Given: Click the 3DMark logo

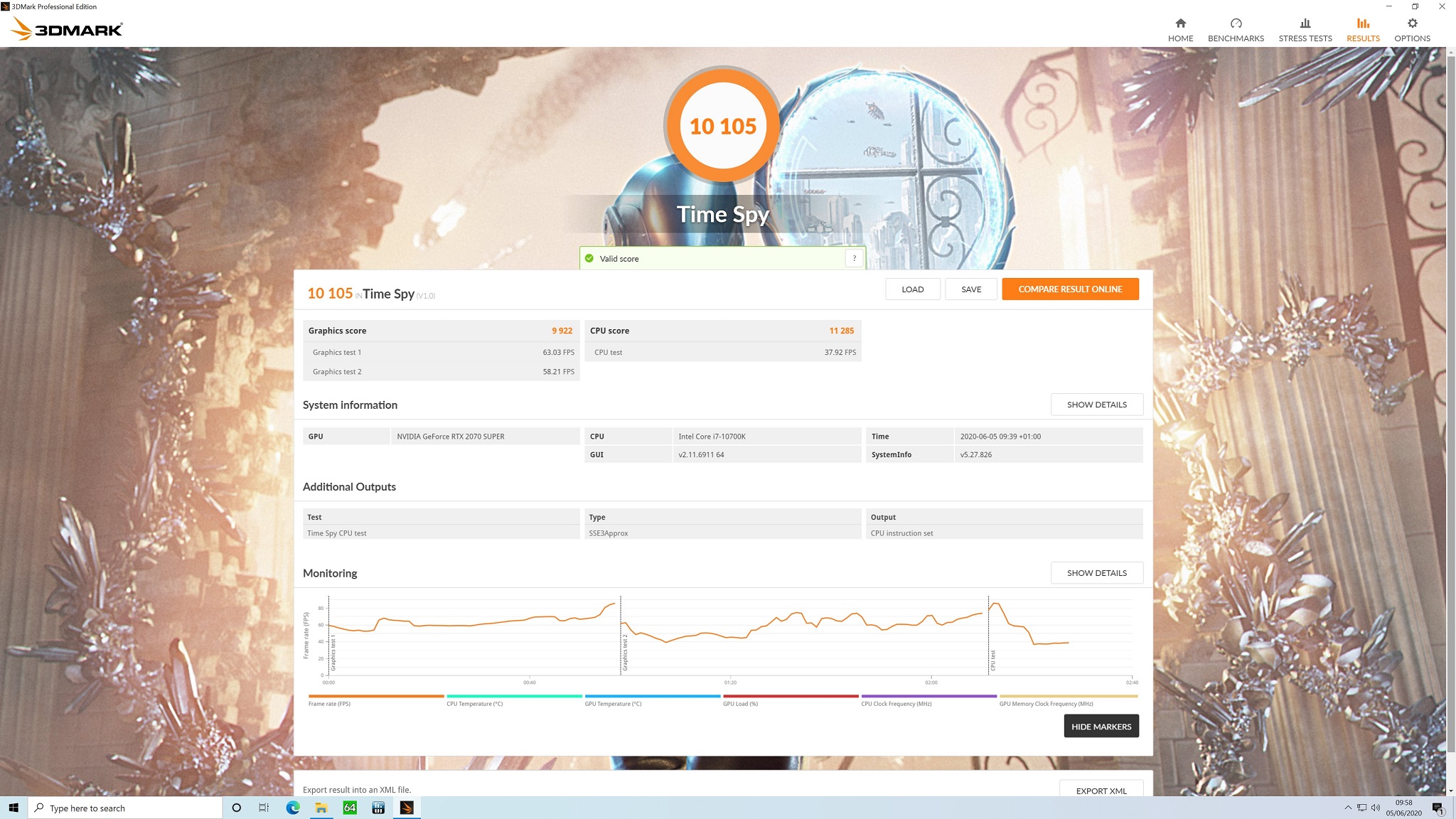Looking at the screenshot, I should pyautogui.click(x=68, y=28).
